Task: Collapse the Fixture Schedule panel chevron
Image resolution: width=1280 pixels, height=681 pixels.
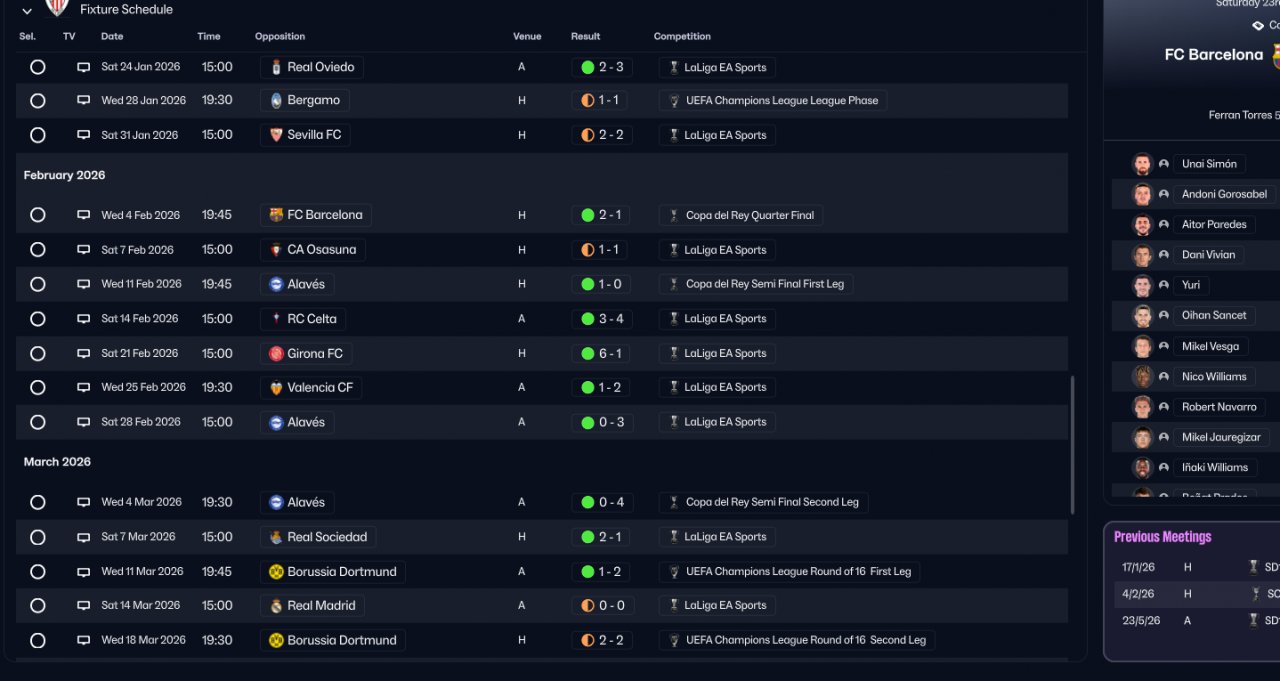Action: (x=27, y=11)
